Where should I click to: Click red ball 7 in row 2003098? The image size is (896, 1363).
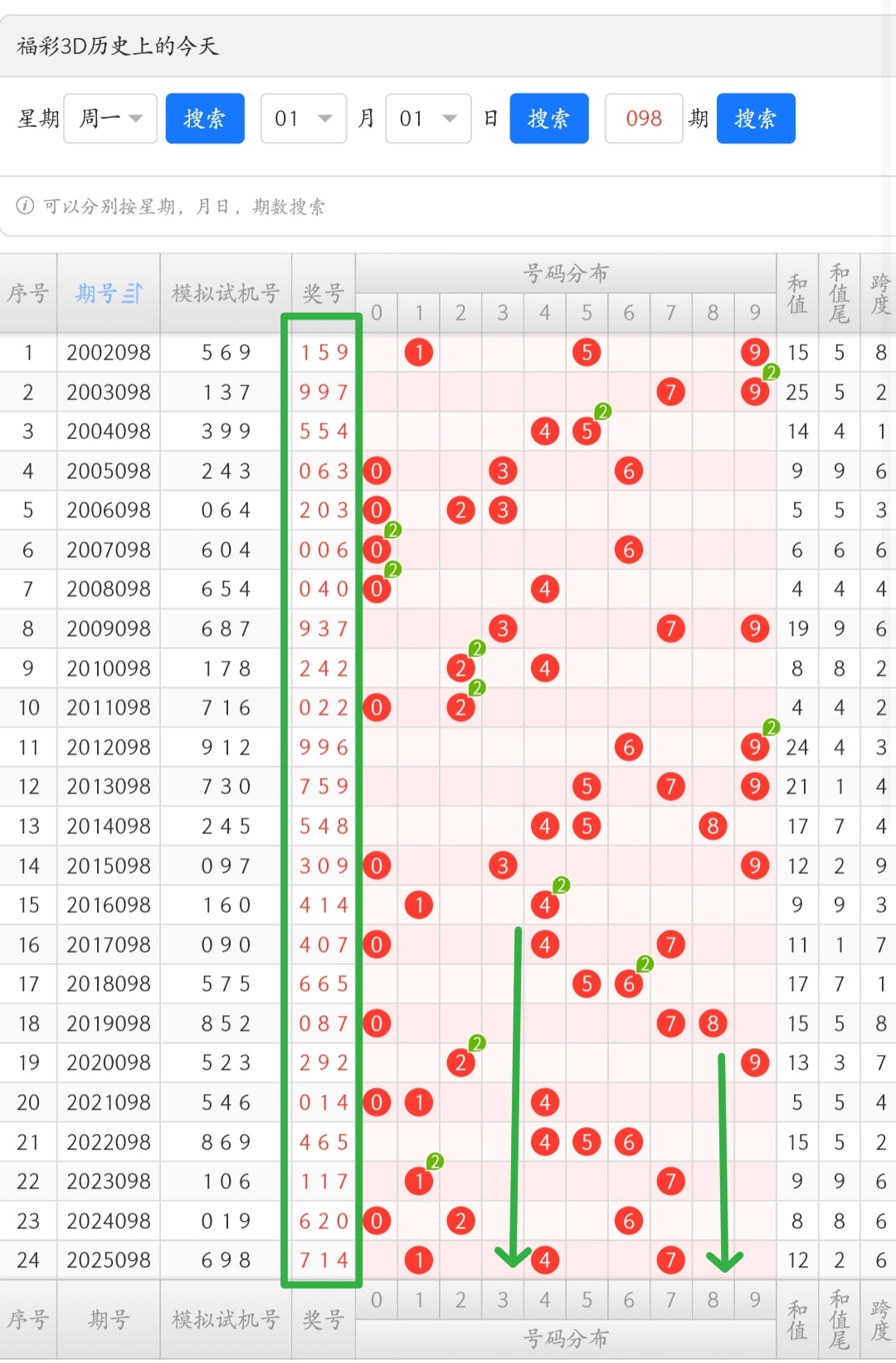click(670, 392)
